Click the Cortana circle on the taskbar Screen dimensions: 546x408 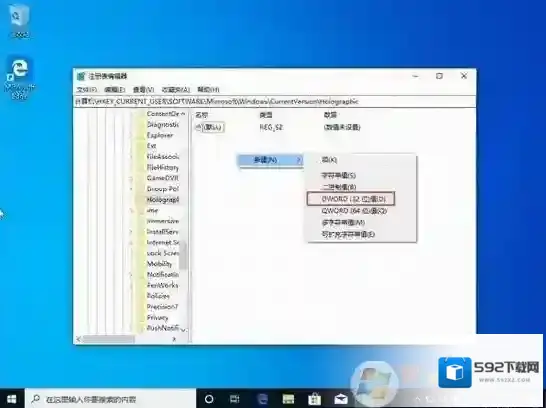pos(209,399)
